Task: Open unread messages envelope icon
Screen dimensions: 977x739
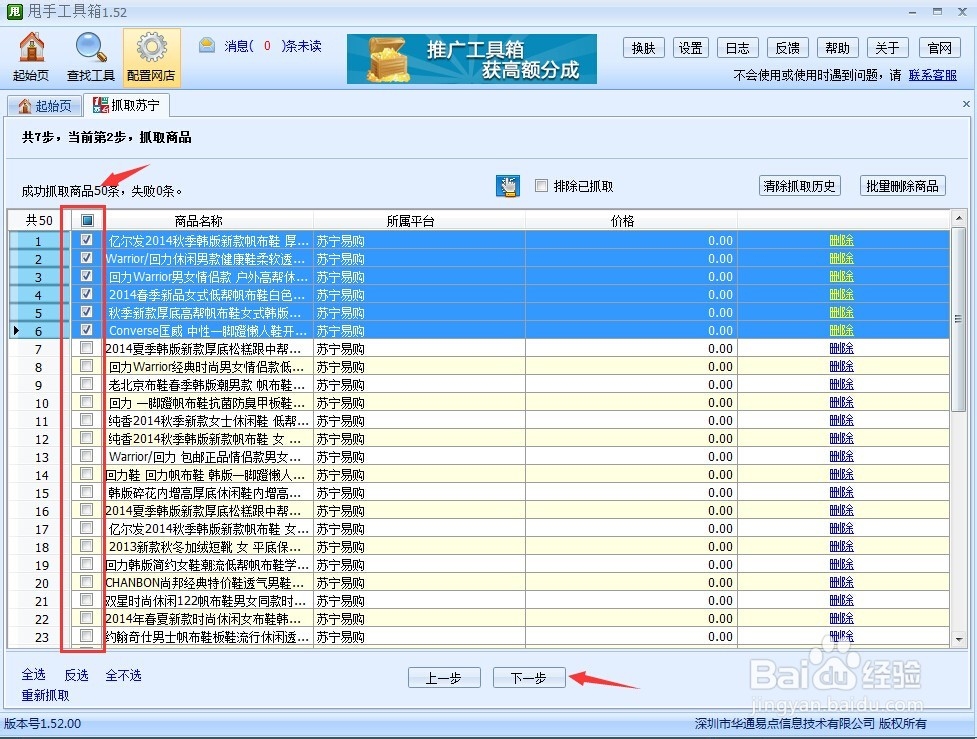Action: (207, 45)
